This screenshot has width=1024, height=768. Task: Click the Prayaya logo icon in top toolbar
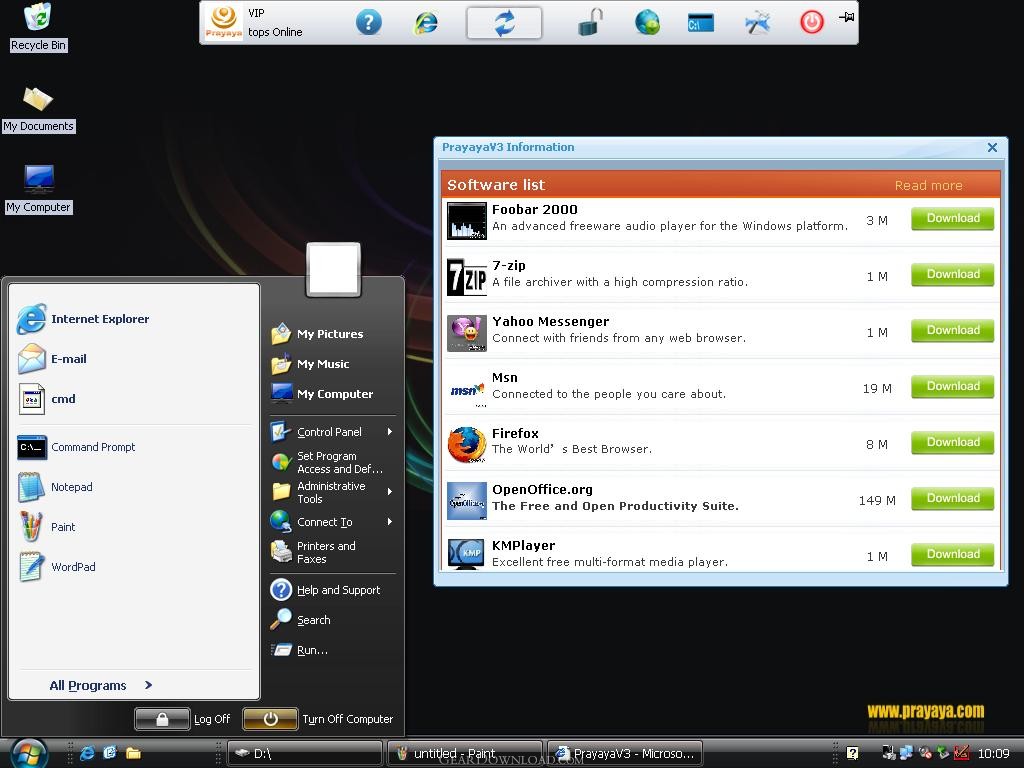point(223,22)
